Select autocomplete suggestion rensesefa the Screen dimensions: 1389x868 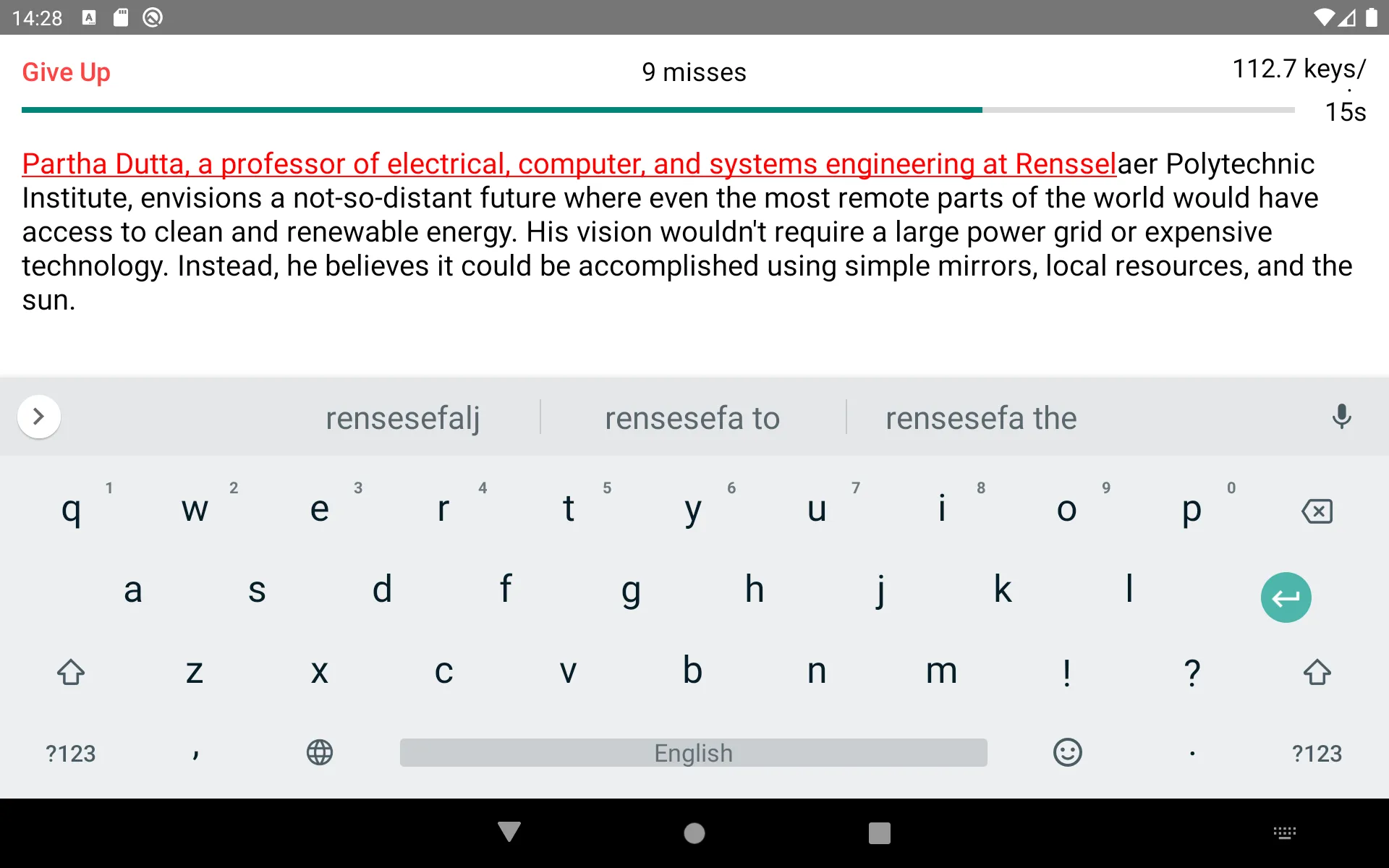[x=979, y=418]
